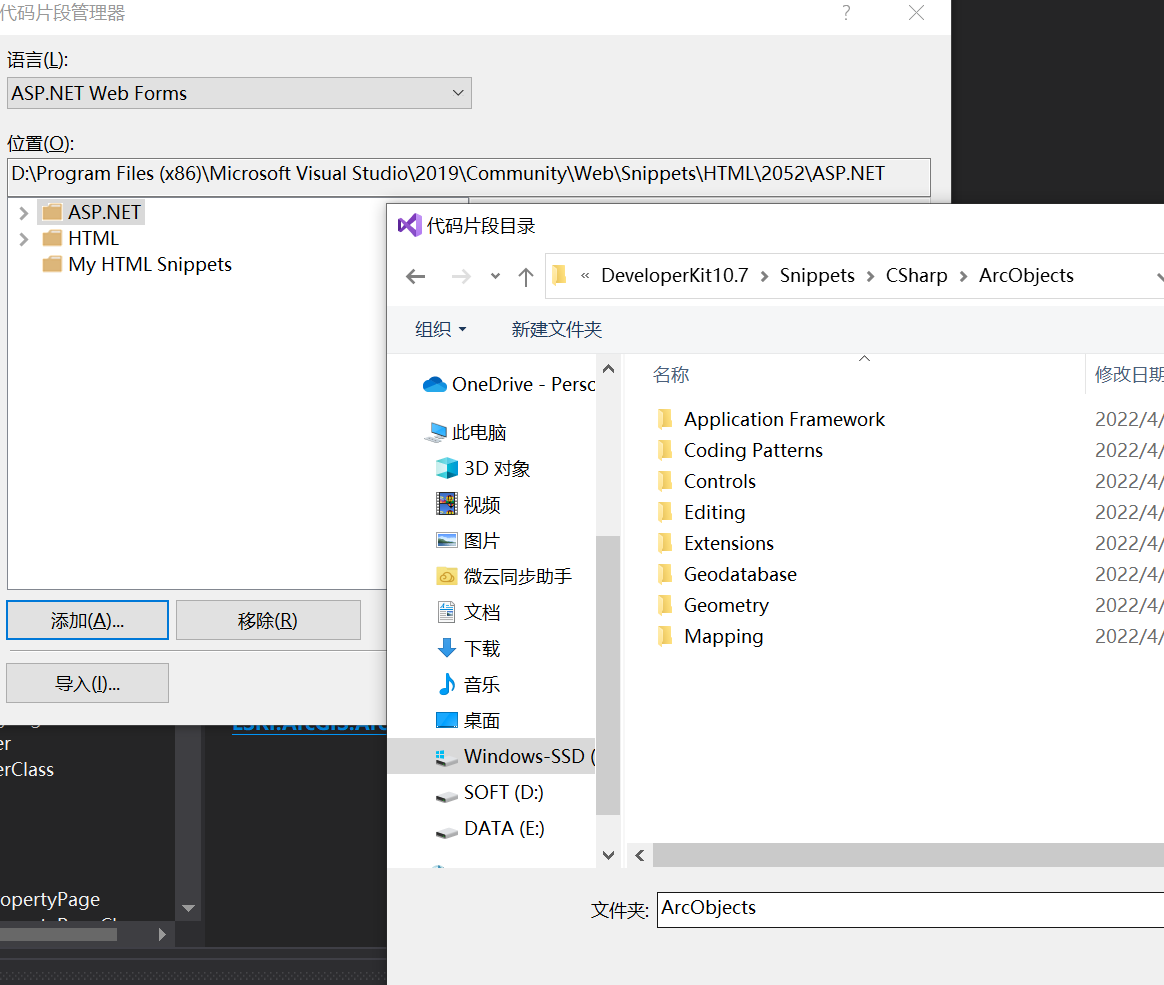1164x985 pixels.
Task: Click ArcObjects in the breadcrumb path
Action: [x=1027, y=276]
